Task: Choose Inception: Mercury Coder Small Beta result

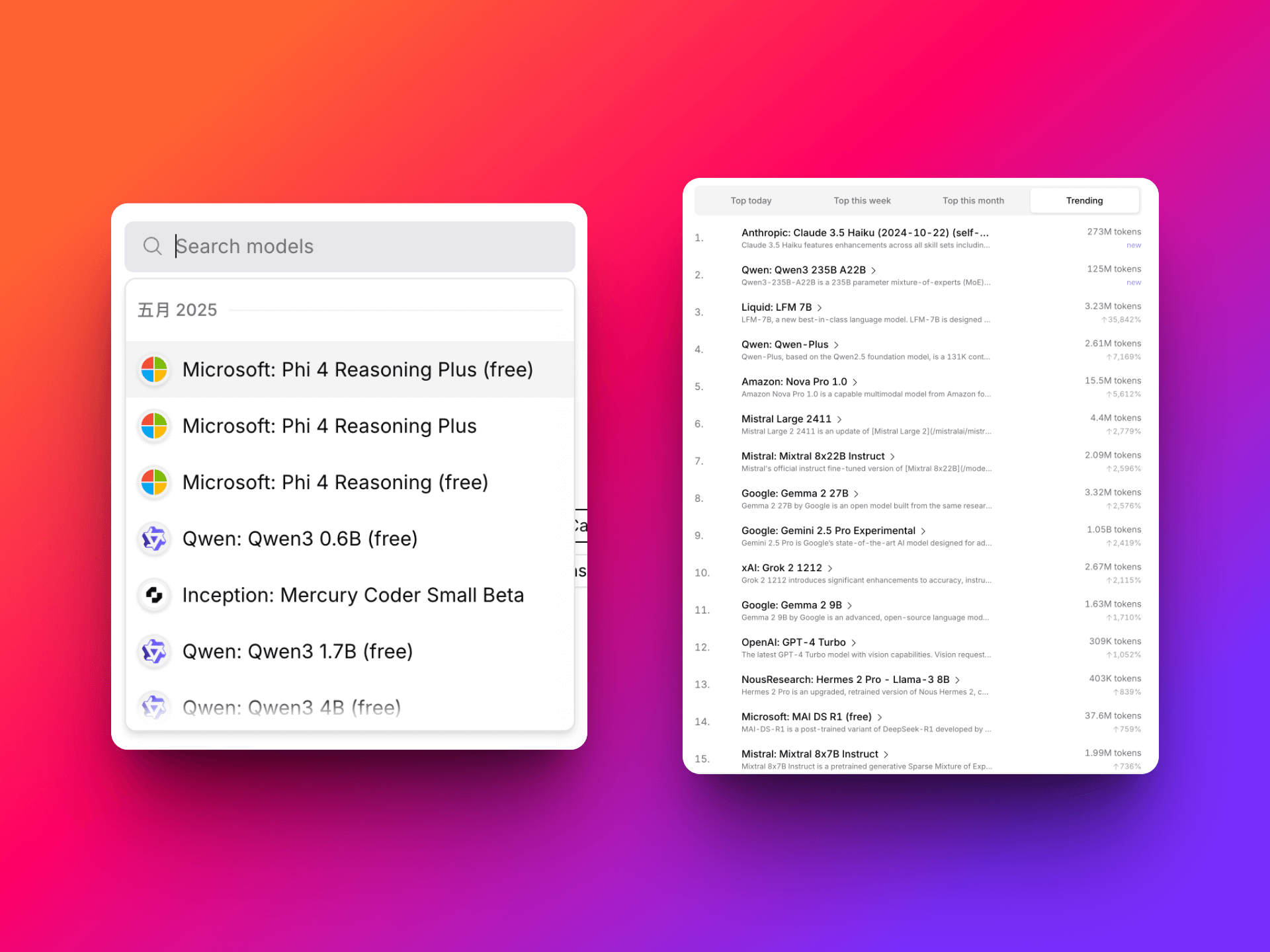Action: (x=350, y=595)
